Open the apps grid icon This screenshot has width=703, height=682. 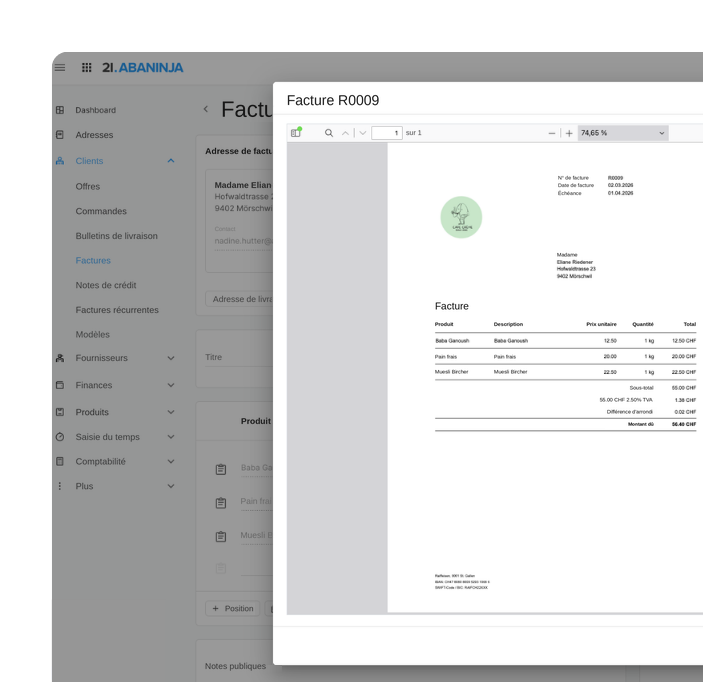tap(87, 68)
